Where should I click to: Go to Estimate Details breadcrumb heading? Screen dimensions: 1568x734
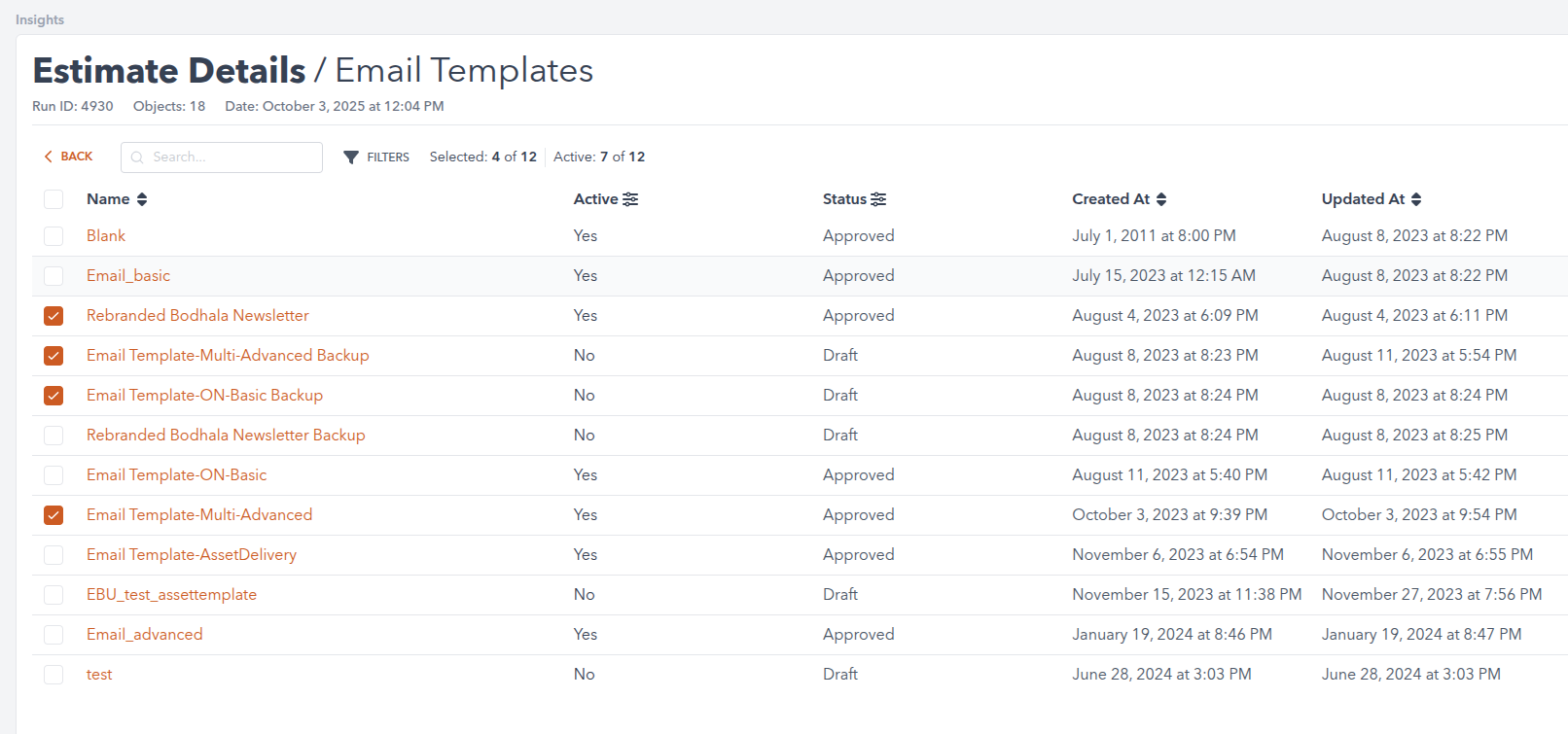(x=169, y=71)
